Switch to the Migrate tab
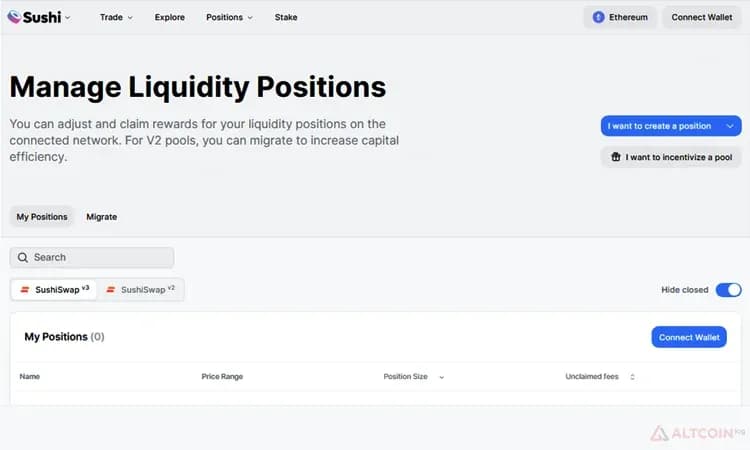Screen dimensions: 750x450 coord(101,217)
